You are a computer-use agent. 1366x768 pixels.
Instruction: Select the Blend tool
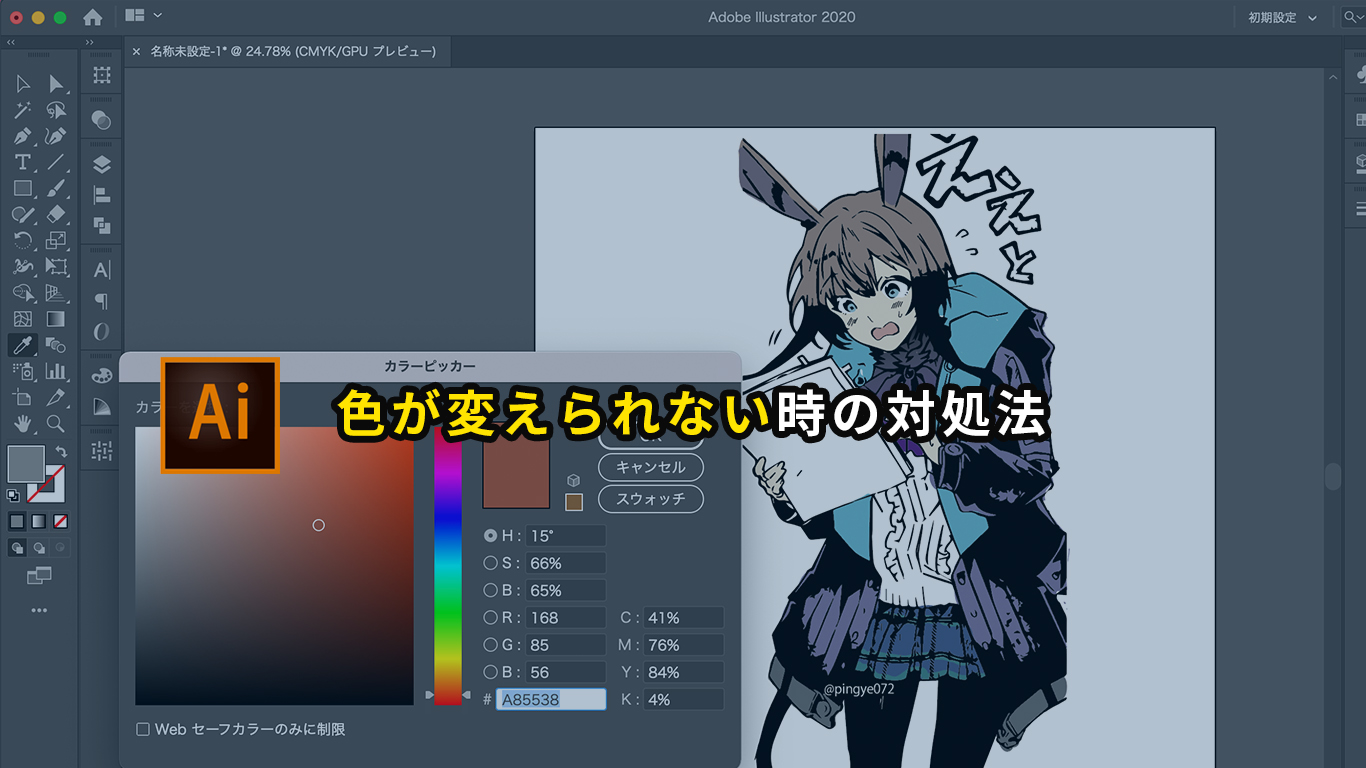coord(56,345)
